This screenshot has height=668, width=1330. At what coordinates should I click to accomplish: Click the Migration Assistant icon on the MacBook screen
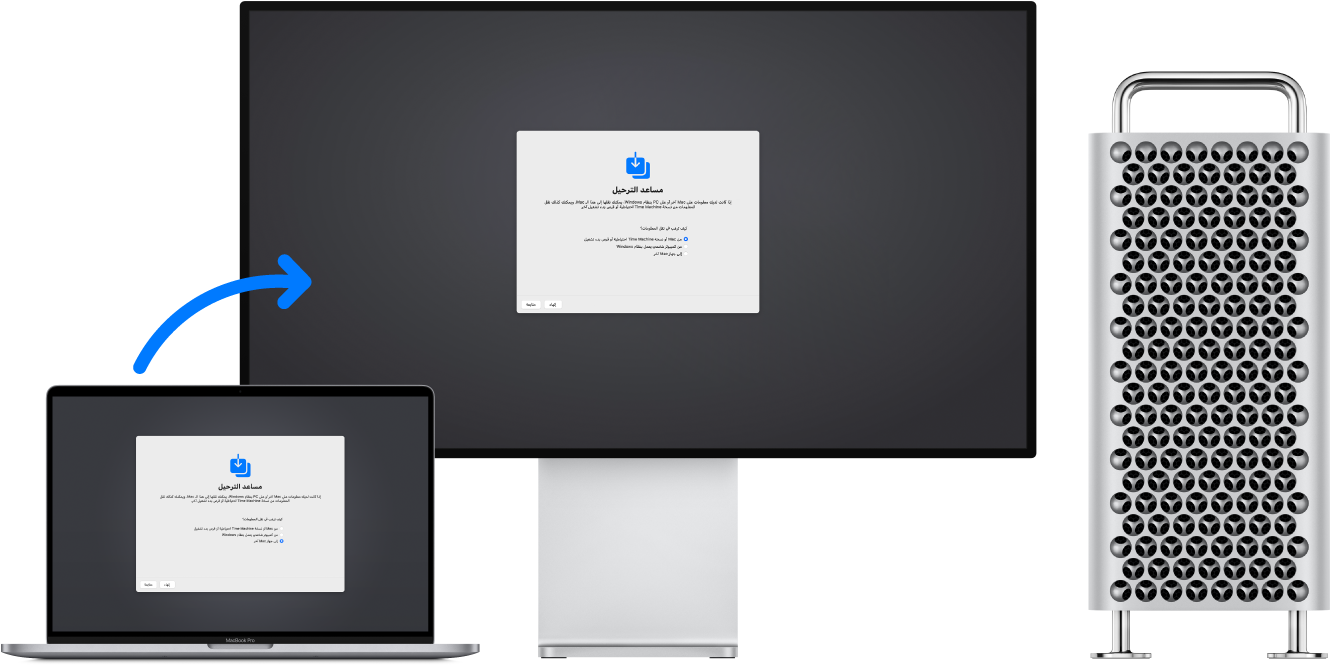240,465
